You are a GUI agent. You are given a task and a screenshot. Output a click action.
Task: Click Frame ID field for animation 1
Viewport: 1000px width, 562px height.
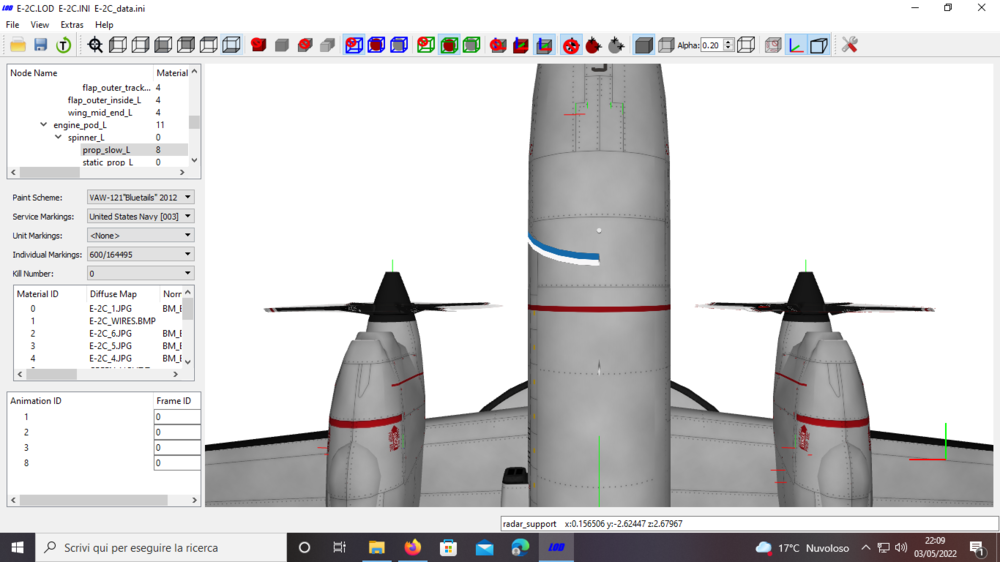pos(177,417)
